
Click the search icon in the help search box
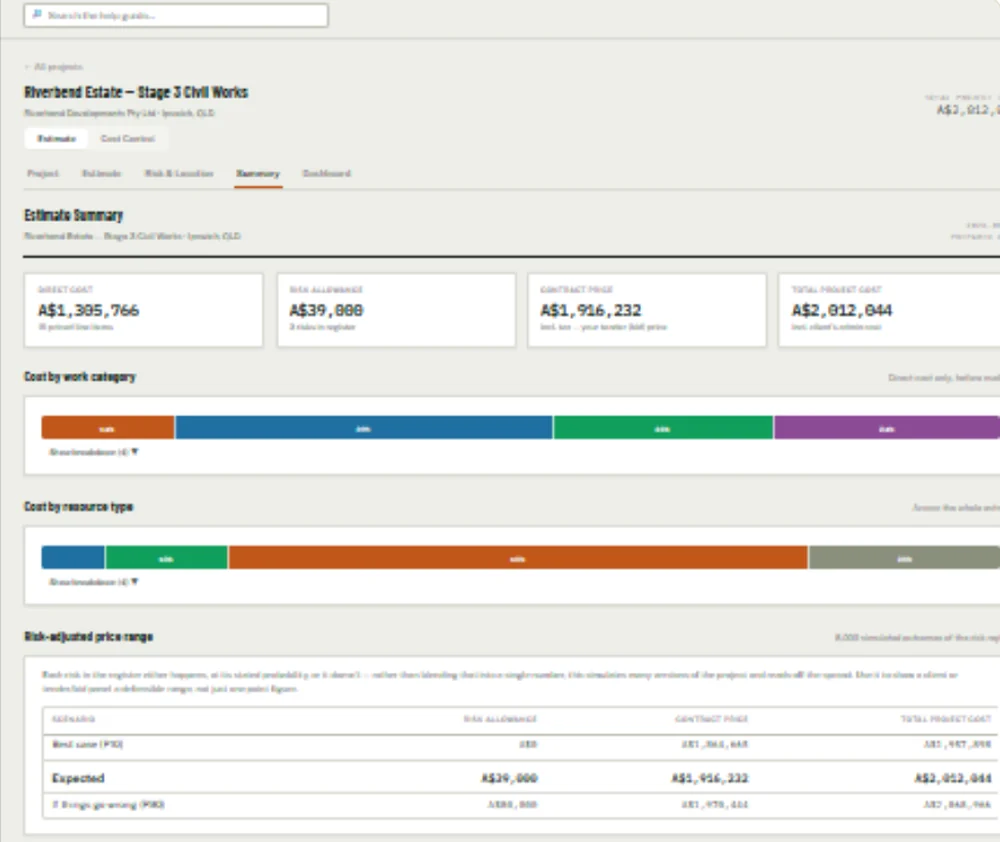click(37, 15)
